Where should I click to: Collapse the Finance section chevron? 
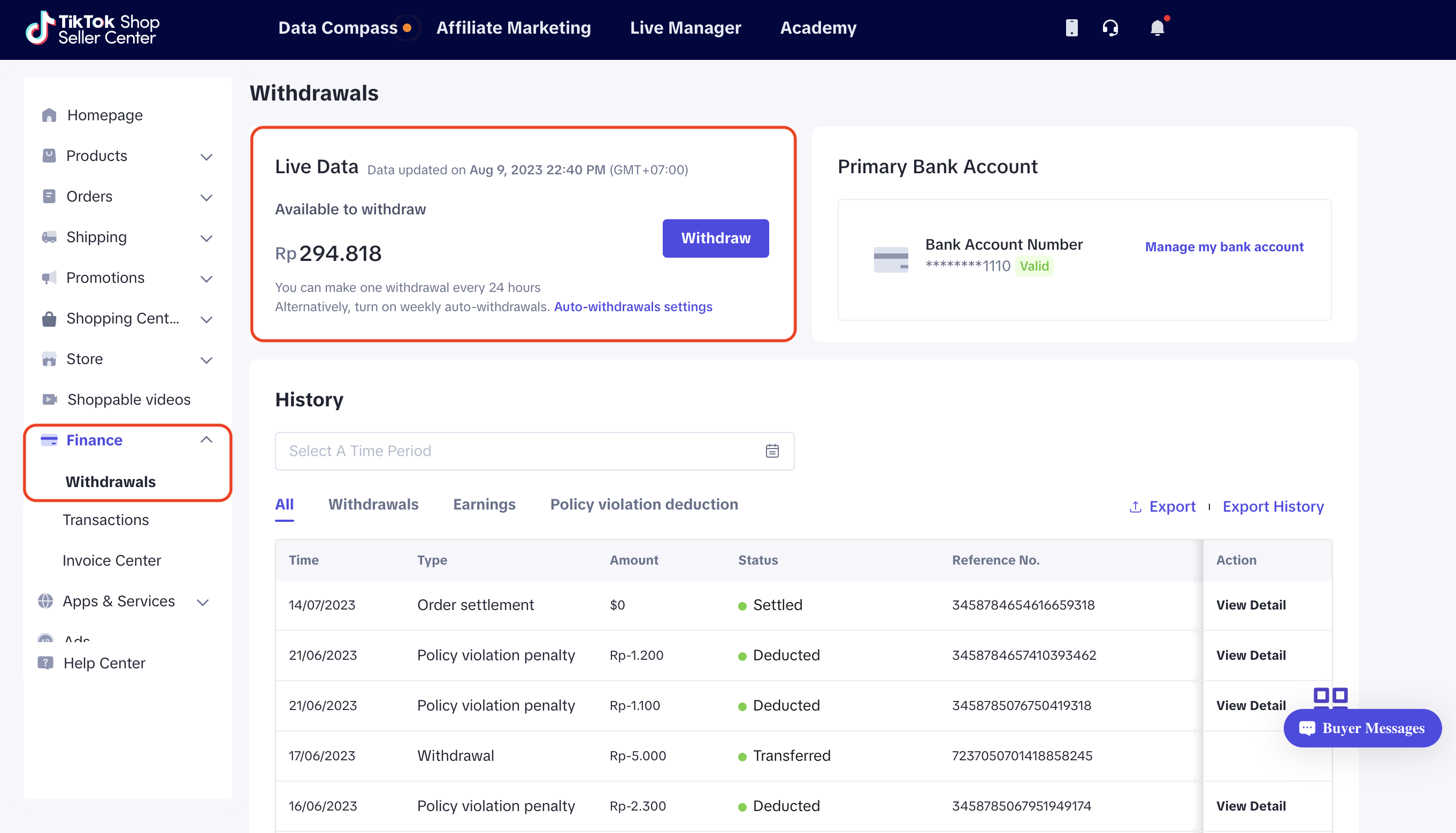(x=206, y=439)
